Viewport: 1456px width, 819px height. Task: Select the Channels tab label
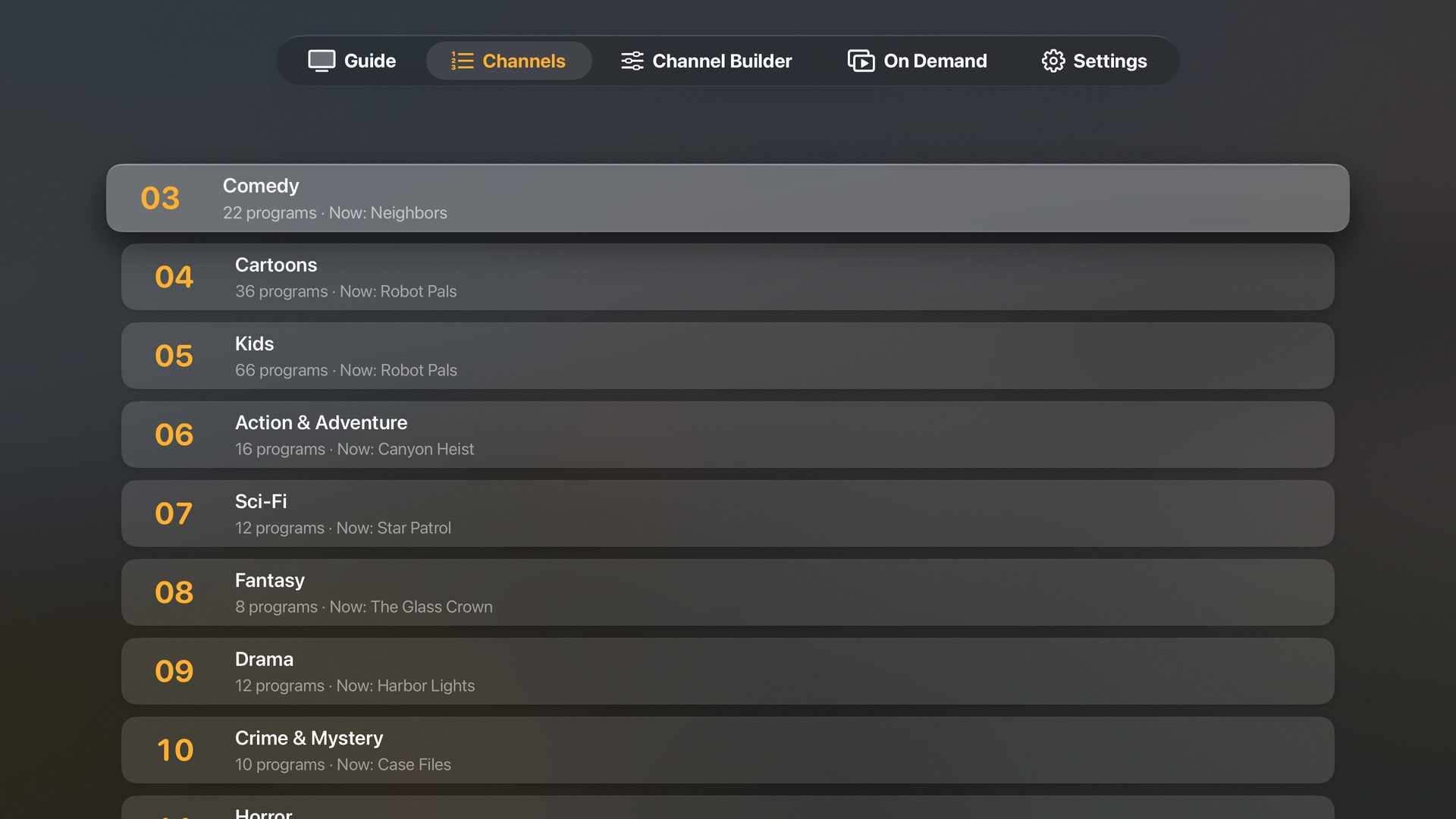[x=524, y=61]
